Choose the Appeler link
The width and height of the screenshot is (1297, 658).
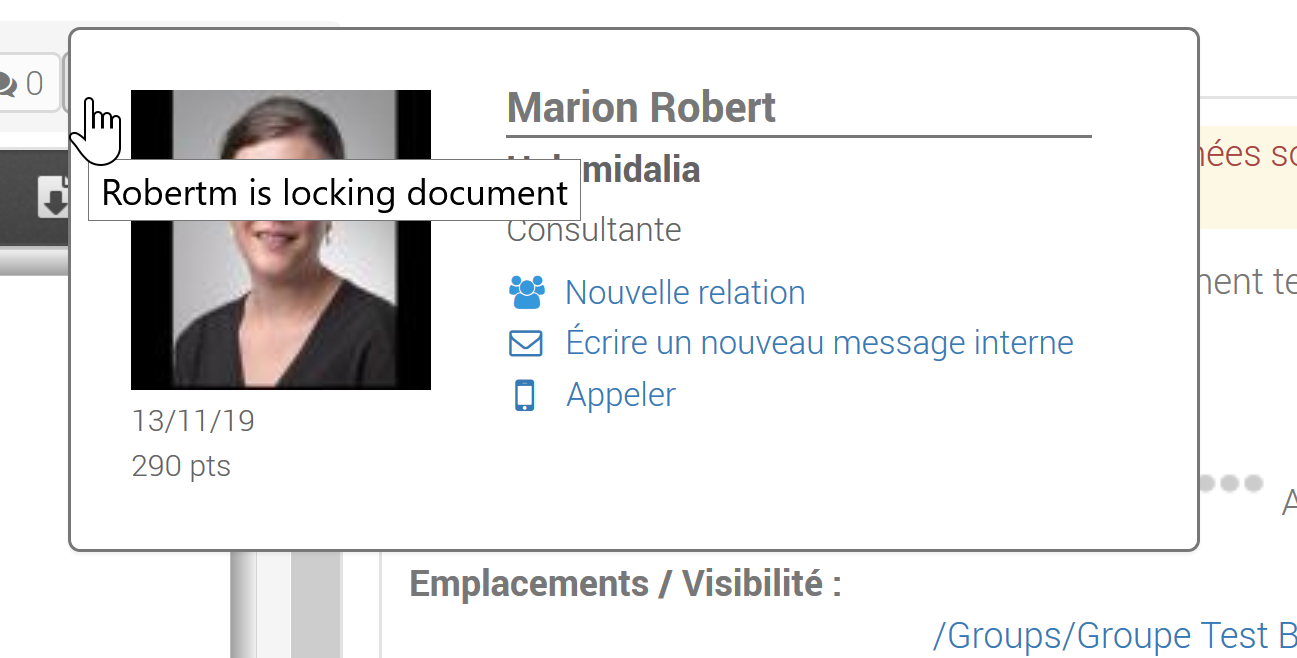(621, 395)
